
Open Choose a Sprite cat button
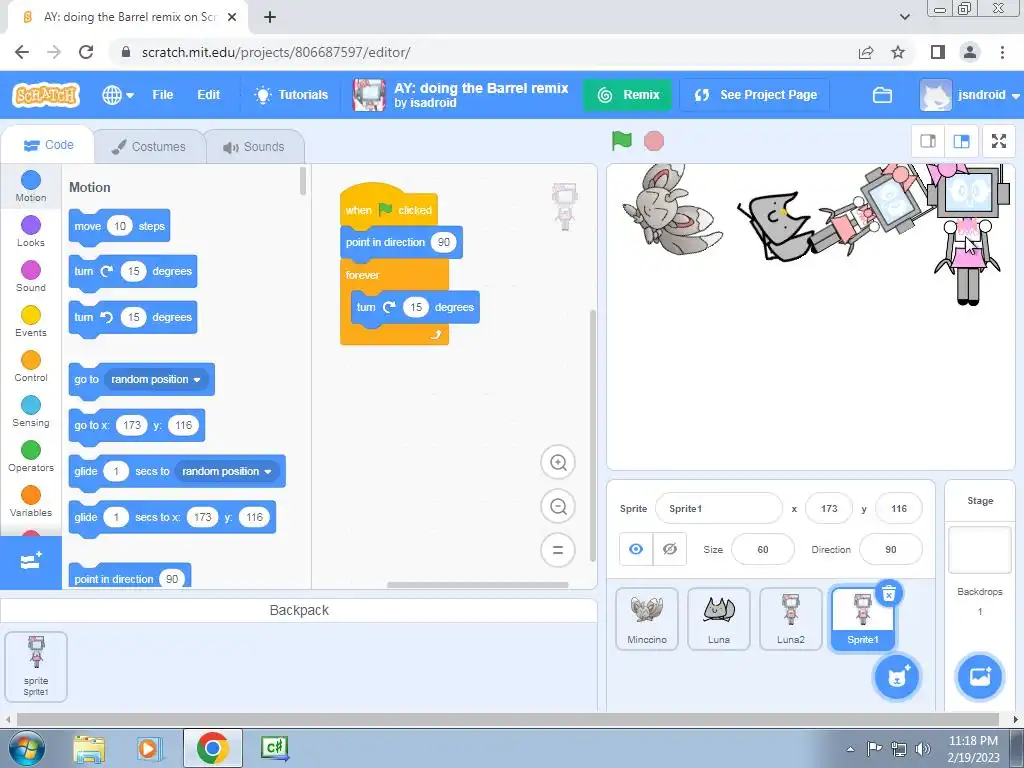tap(897, 677)
